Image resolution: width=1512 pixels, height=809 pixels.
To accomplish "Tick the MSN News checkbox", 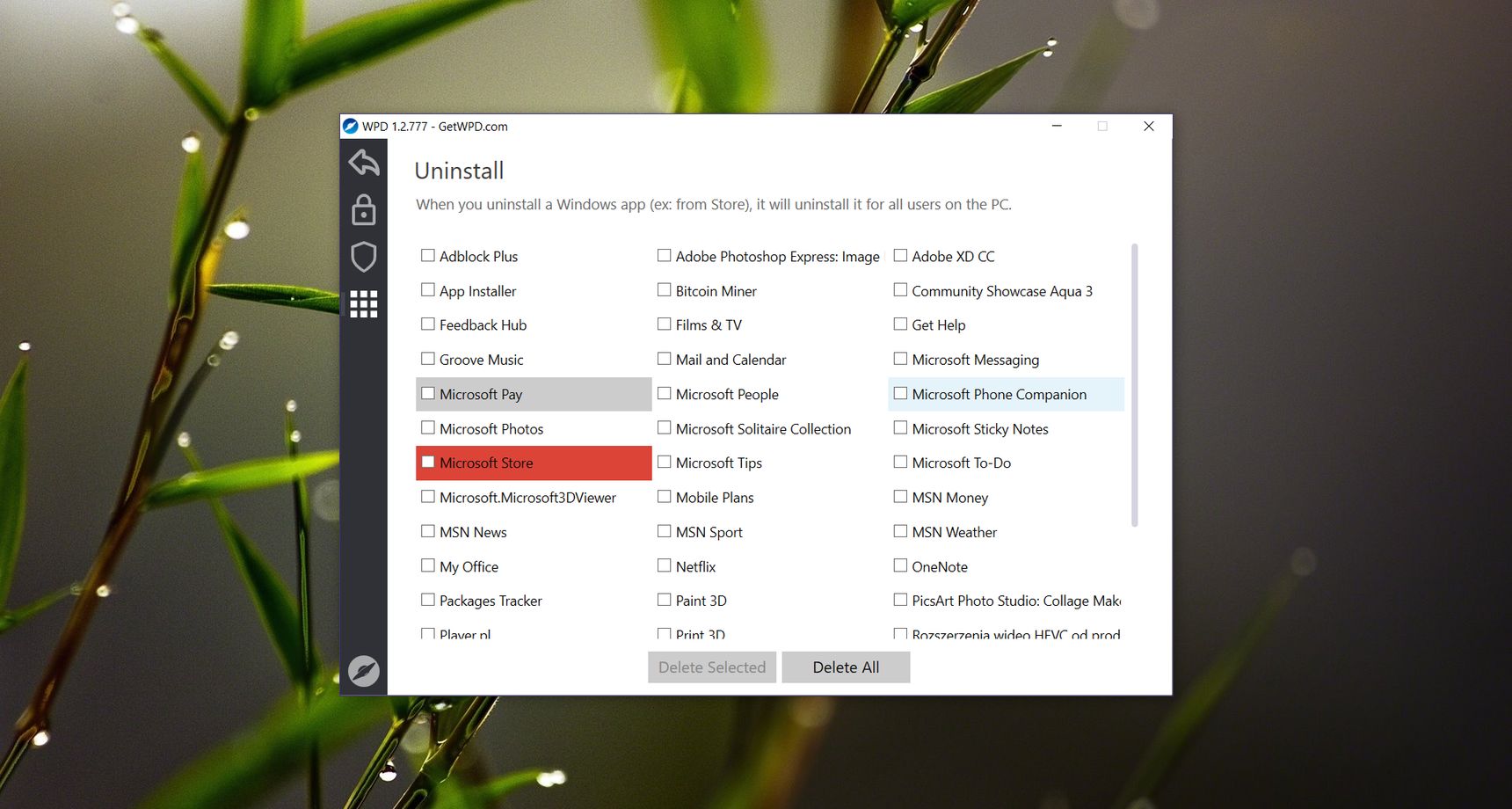I will pyautogui.click(x=428, y=531).
